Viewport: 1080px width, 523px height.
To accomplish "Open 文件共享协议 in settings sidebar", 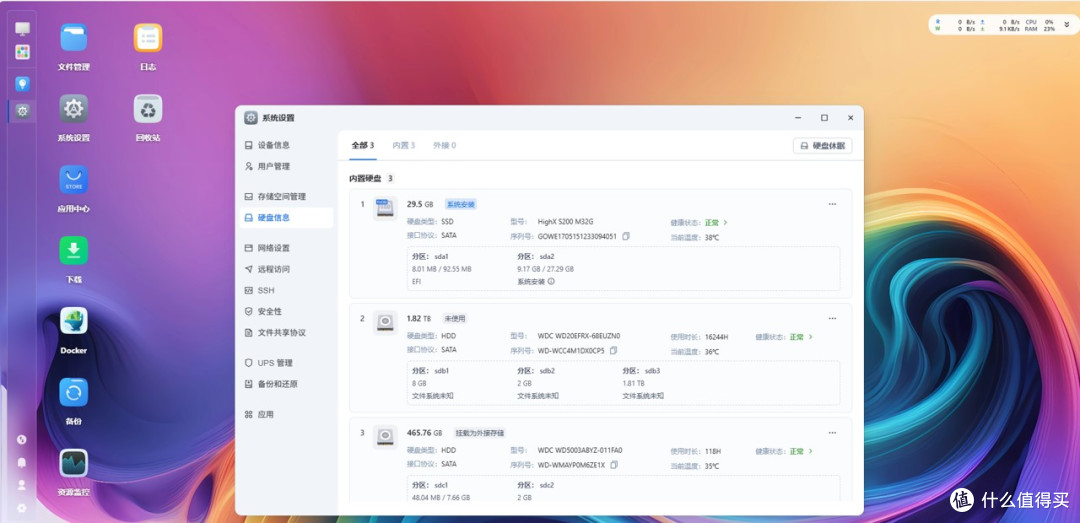I will [x=286, y=333].
